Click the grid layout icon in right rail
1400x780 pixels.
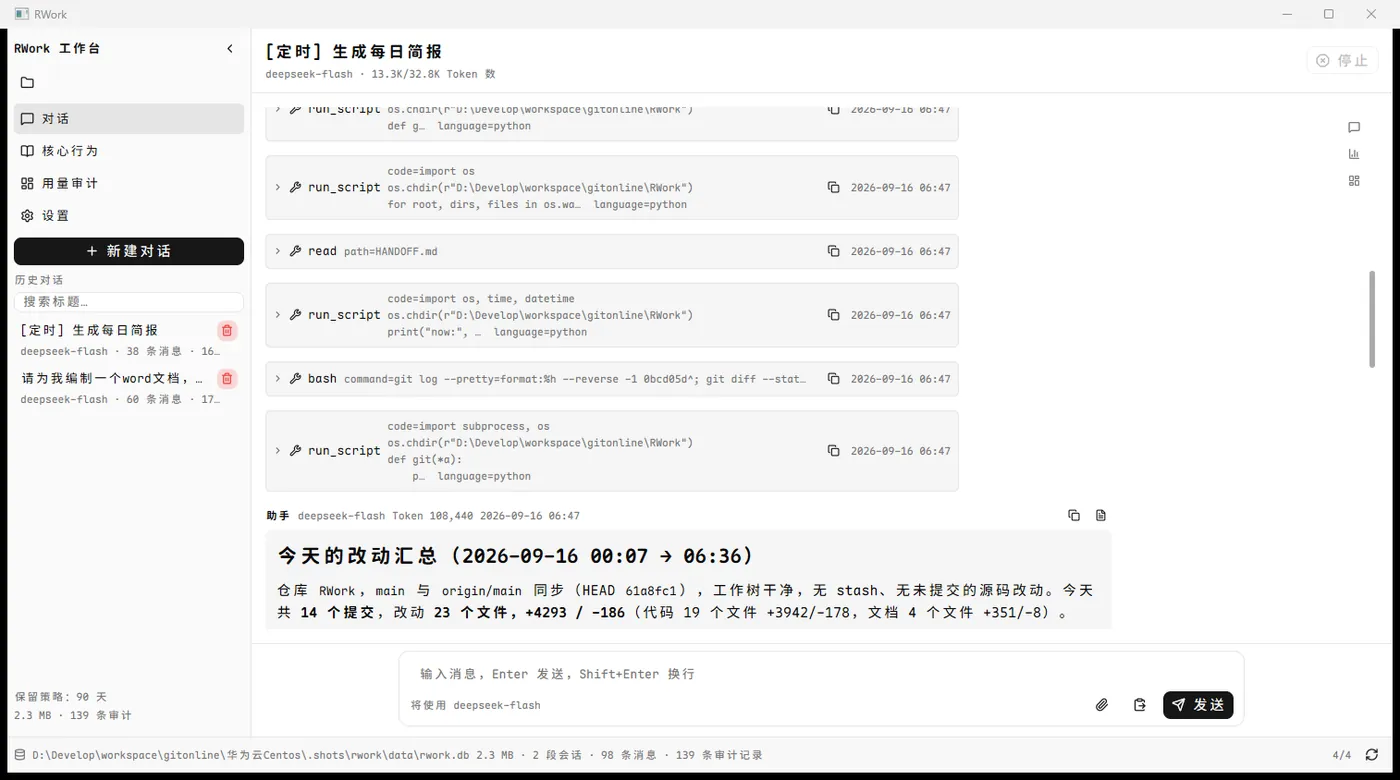coord(1354,181)
